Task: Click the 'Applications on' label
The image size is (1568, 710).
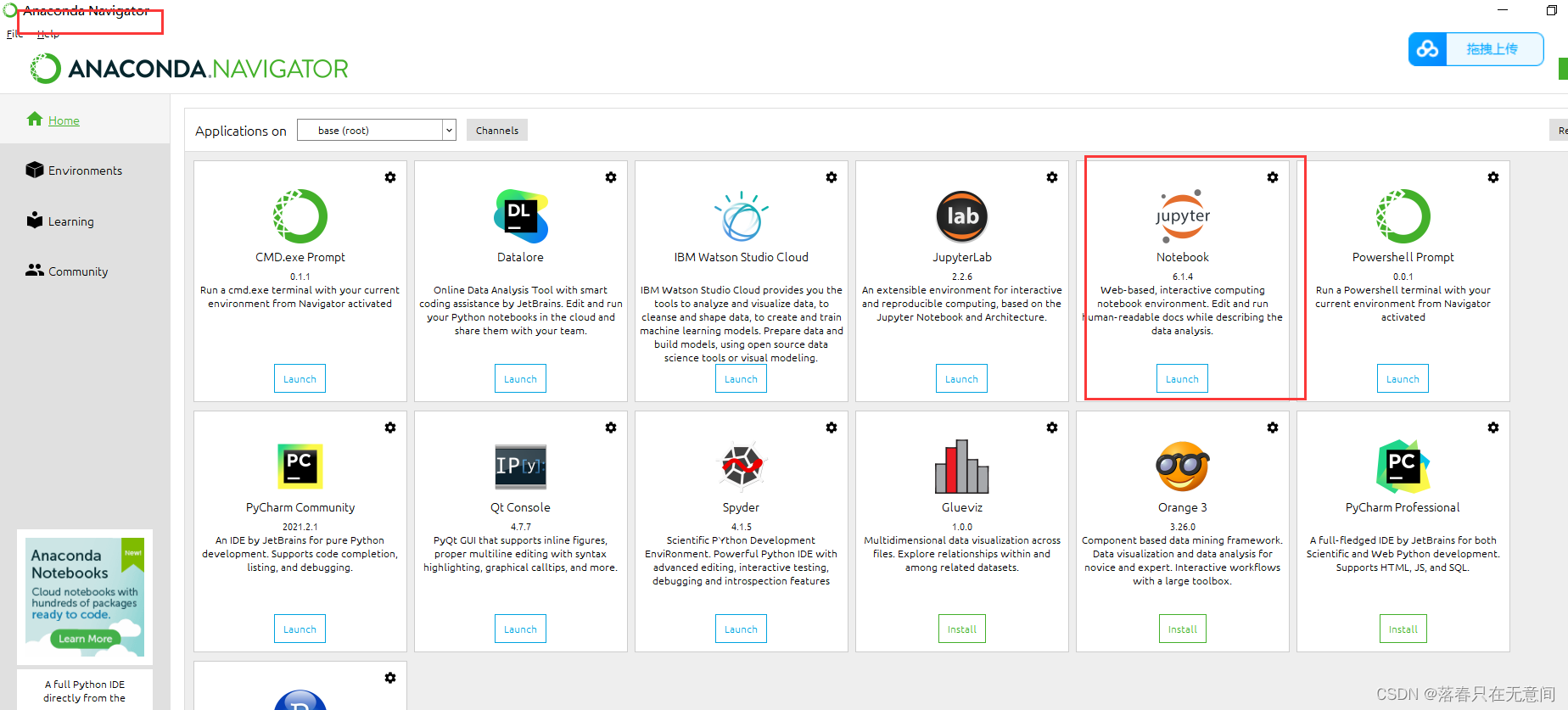Action: 241,131
